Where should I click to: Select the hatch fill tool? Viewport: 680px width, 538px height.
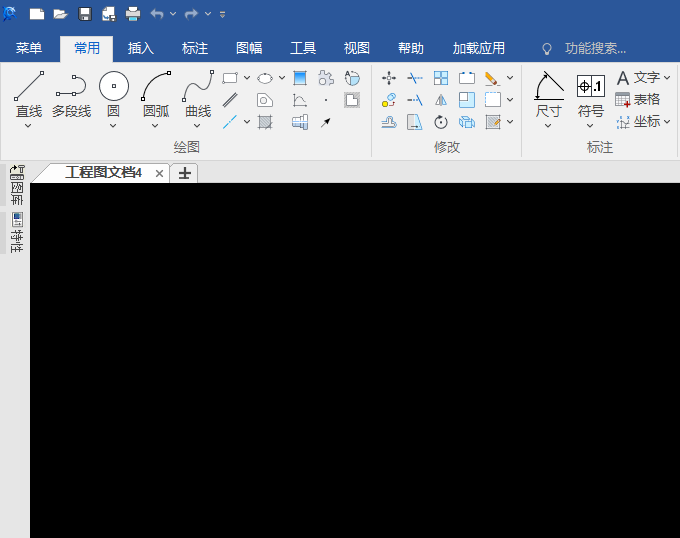click(265, 122)
